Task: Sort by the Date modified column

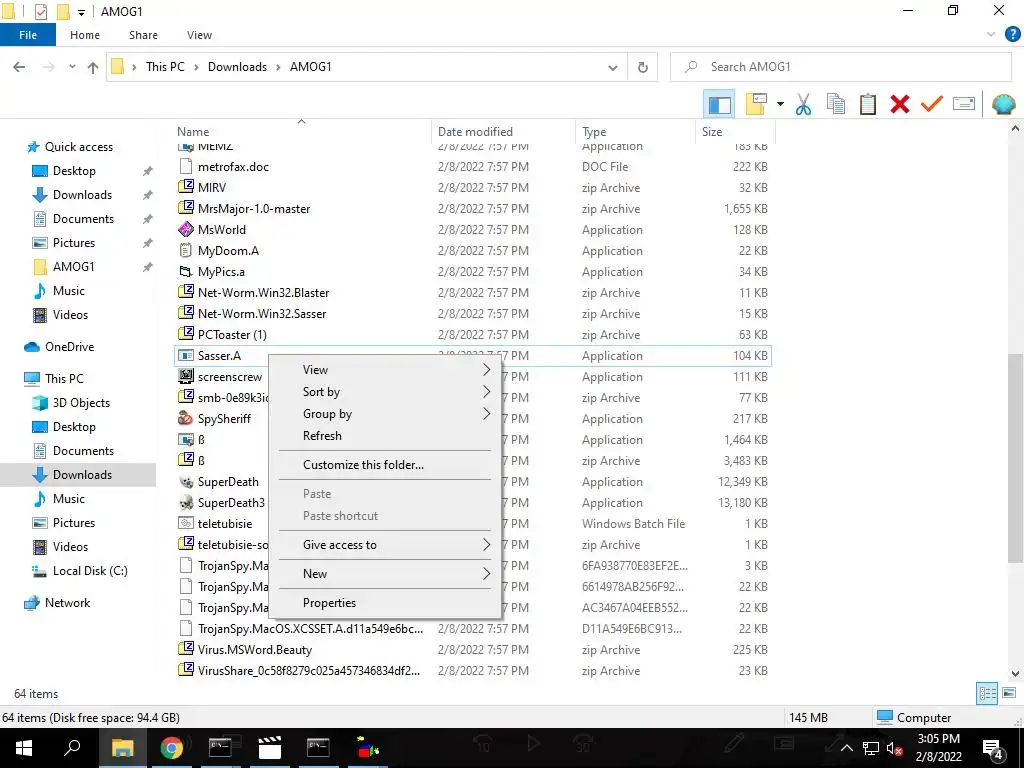Action: point(503,131)
